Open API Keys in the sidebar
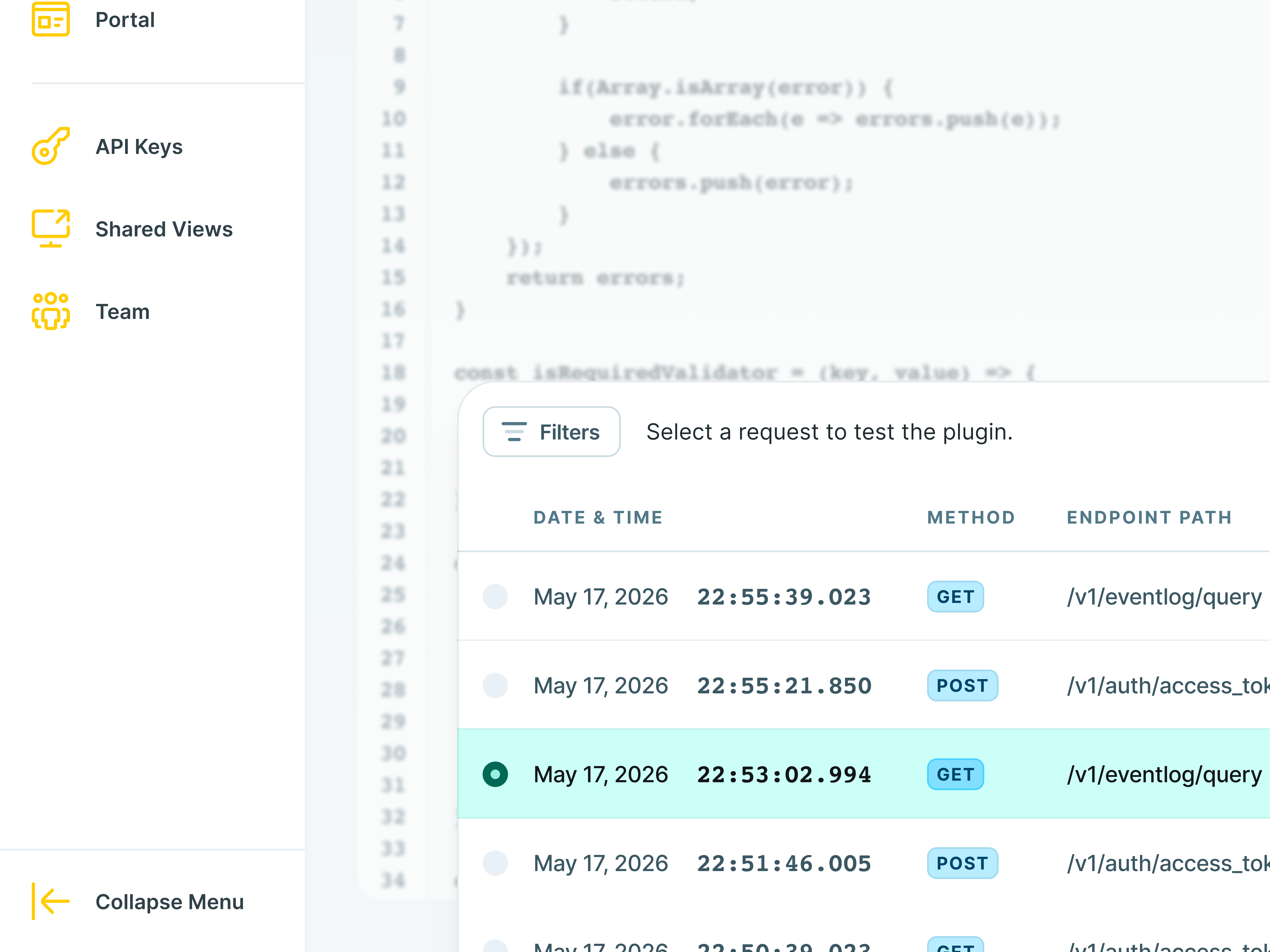Viewport: 1270px width, 952px height. pos(139,147)
